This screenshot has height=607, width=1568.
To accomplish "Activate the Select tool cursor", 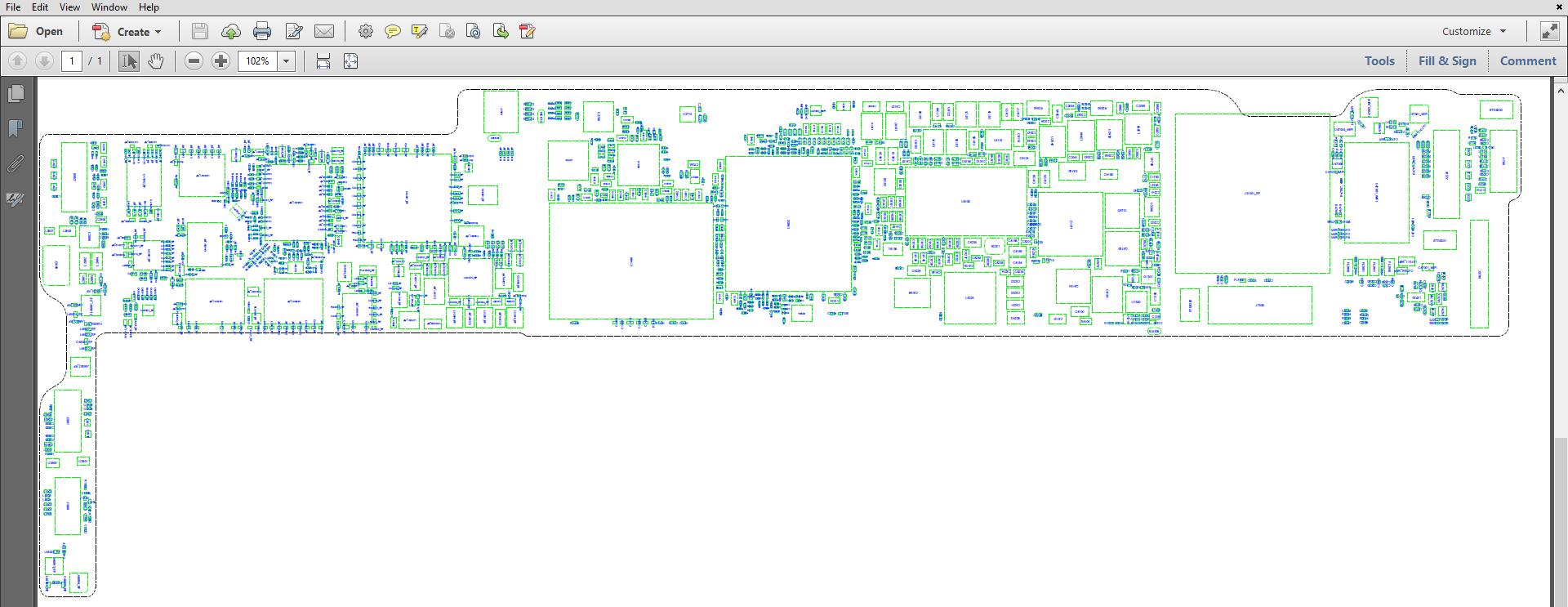I will pyautogui.click(x=129, y=61).
